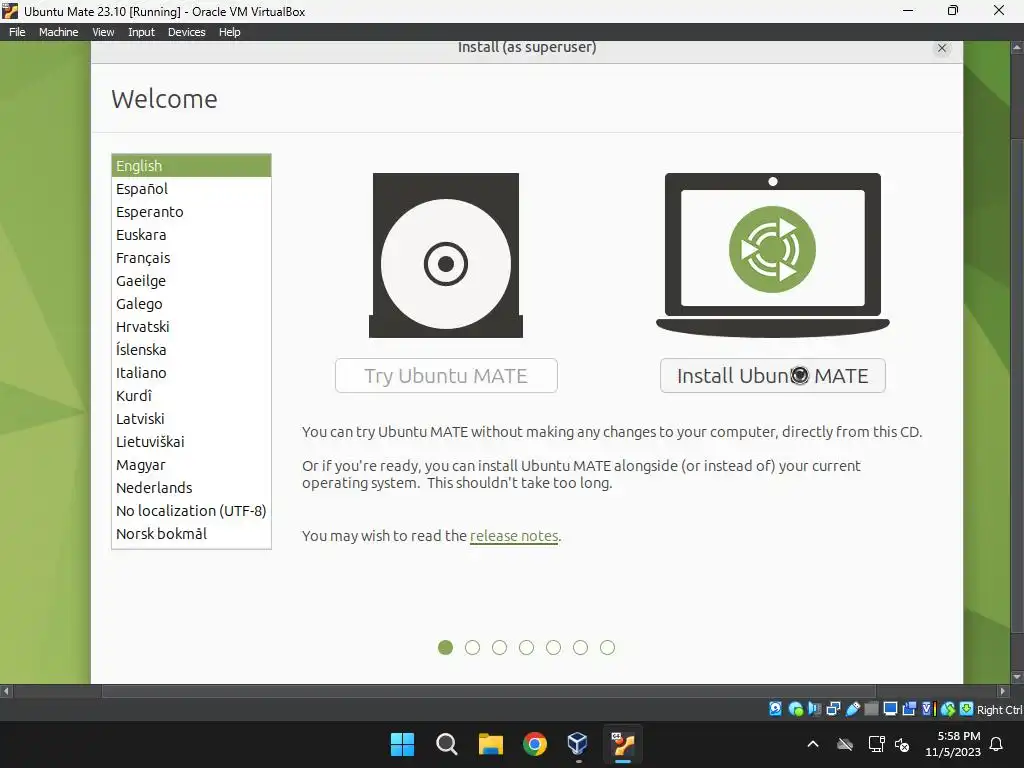Select Italiano in the language list

(191, 373)
